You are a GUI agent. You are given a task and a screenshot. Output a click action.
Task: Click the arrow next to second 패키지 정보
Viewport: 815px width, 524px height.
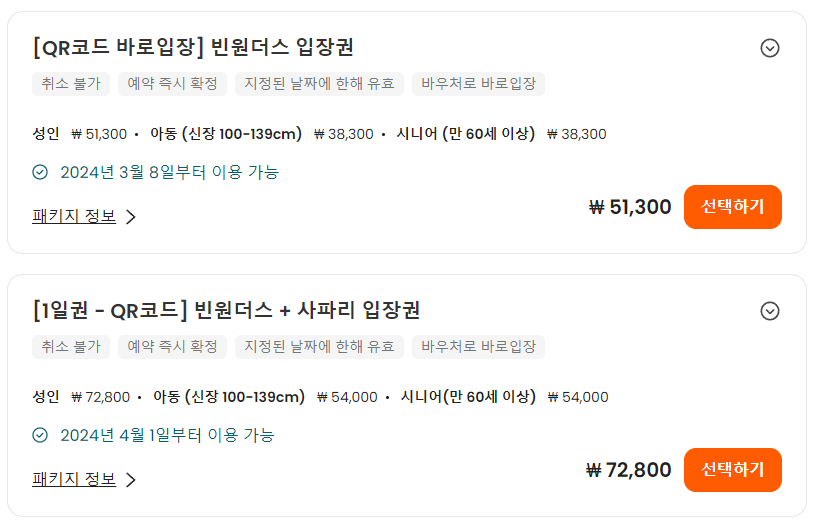(x=131, y=480)
